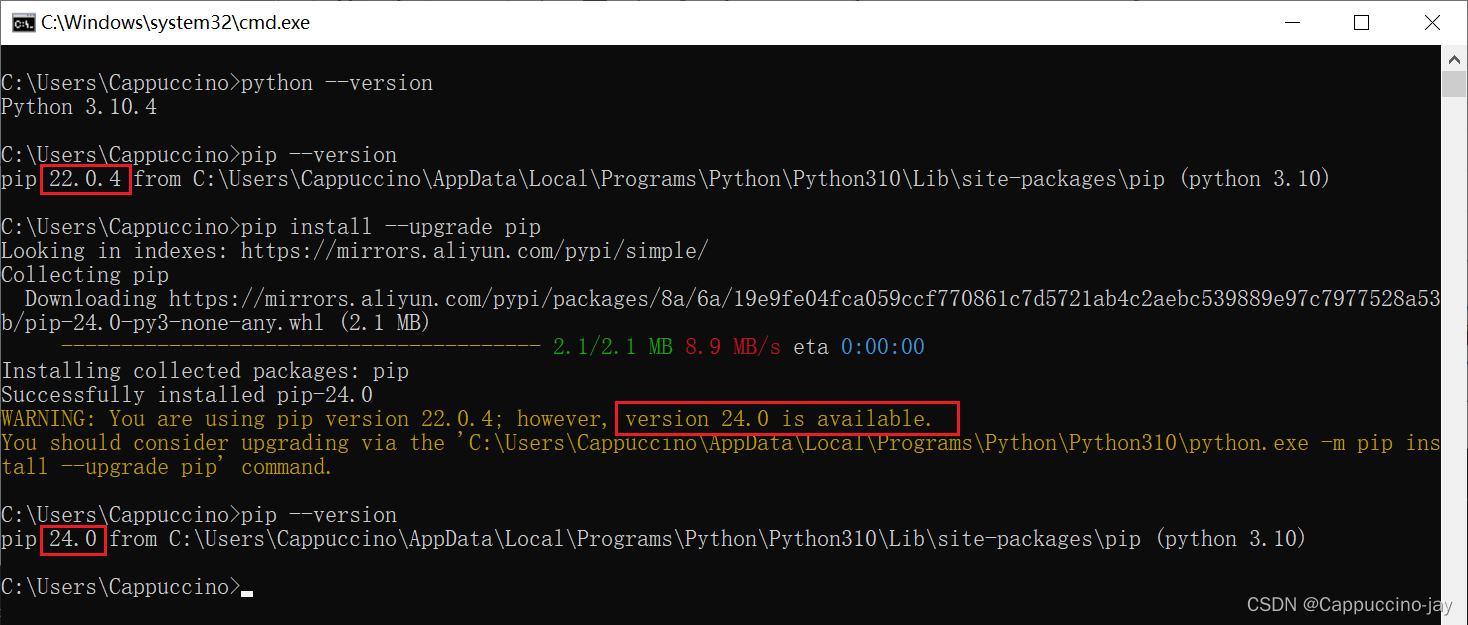Click the 'python --version' command text

click(x=337, y=83)
